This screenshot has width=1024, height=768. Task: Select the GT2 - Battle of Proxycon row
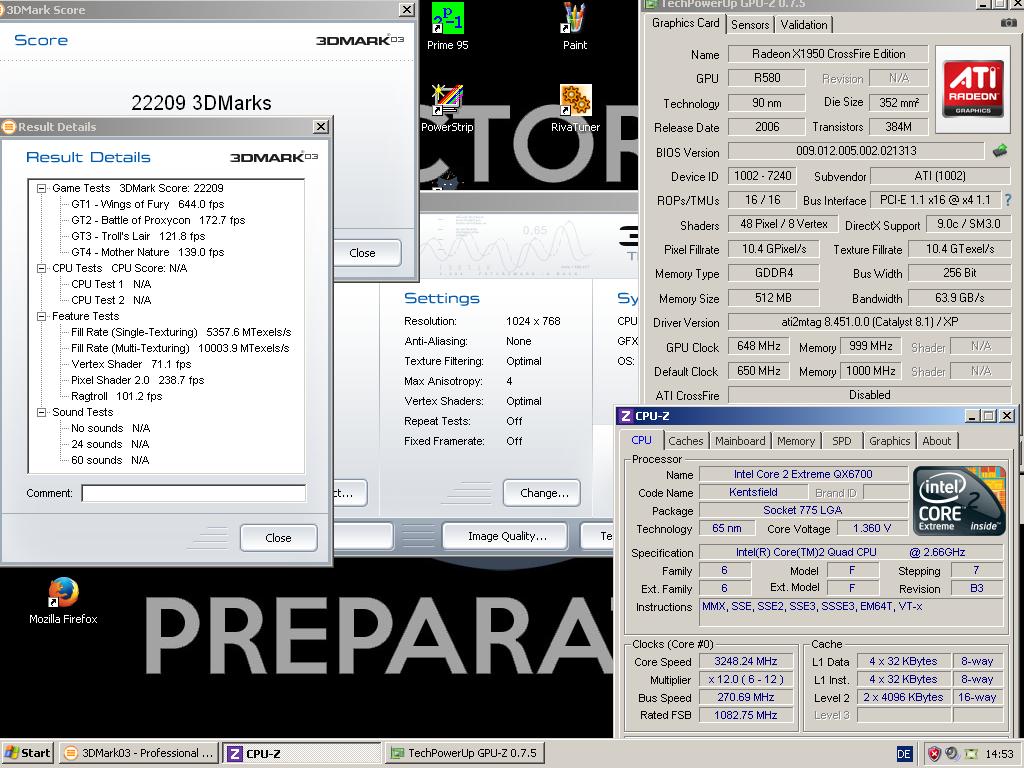pos(158,220)
